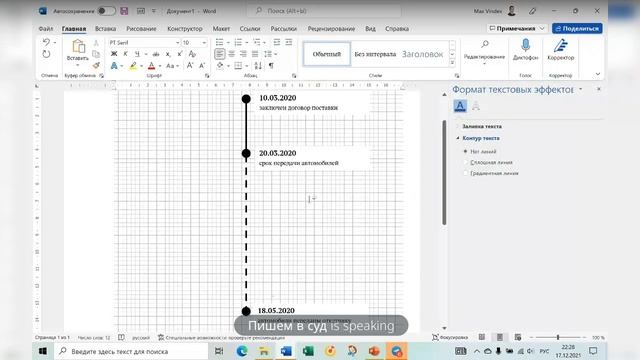This screenshot has height=360, width=640.
Task: Align text right
Action: point(243,54)
